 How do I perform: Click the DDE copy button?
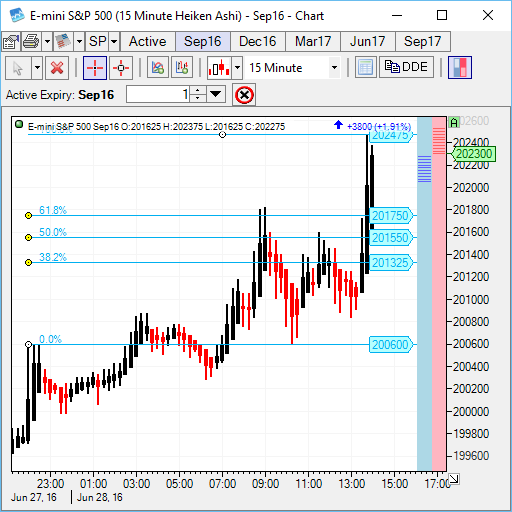pyautogui.click(x=406, y=67)
